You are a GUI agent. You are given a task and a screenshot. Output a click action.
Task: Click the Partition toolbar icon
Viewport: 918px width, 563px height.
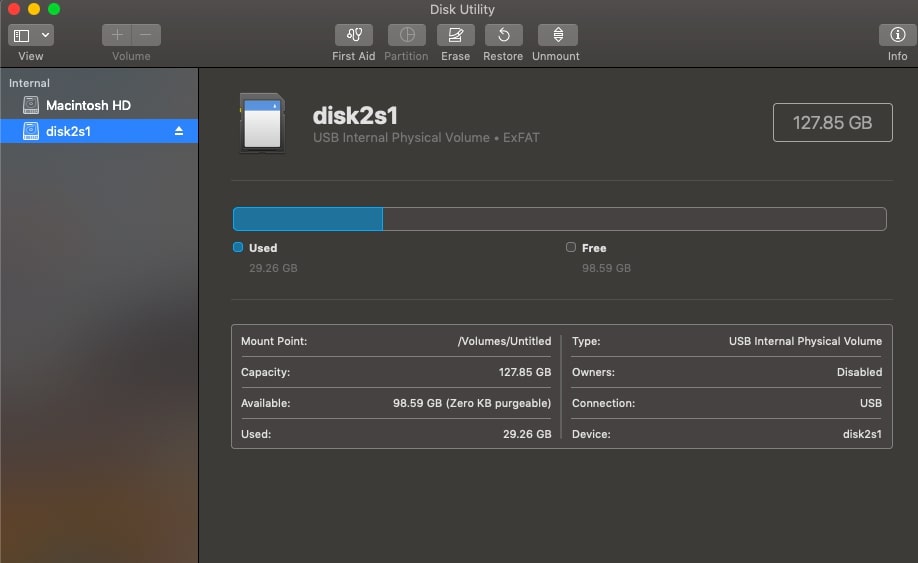click(406, 35)
